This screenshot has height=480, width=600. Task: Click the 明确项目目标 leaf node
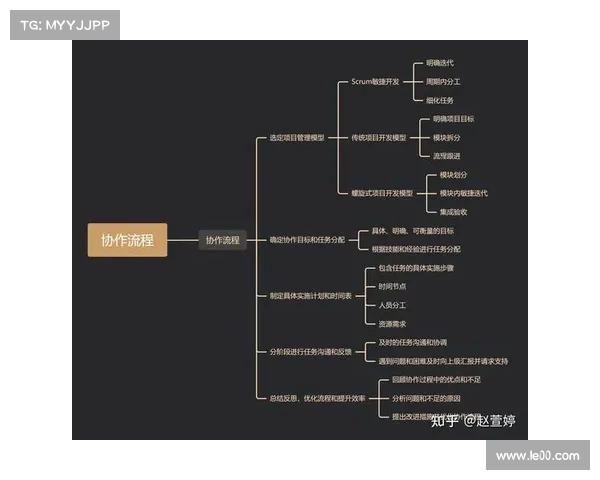[453, 119]
